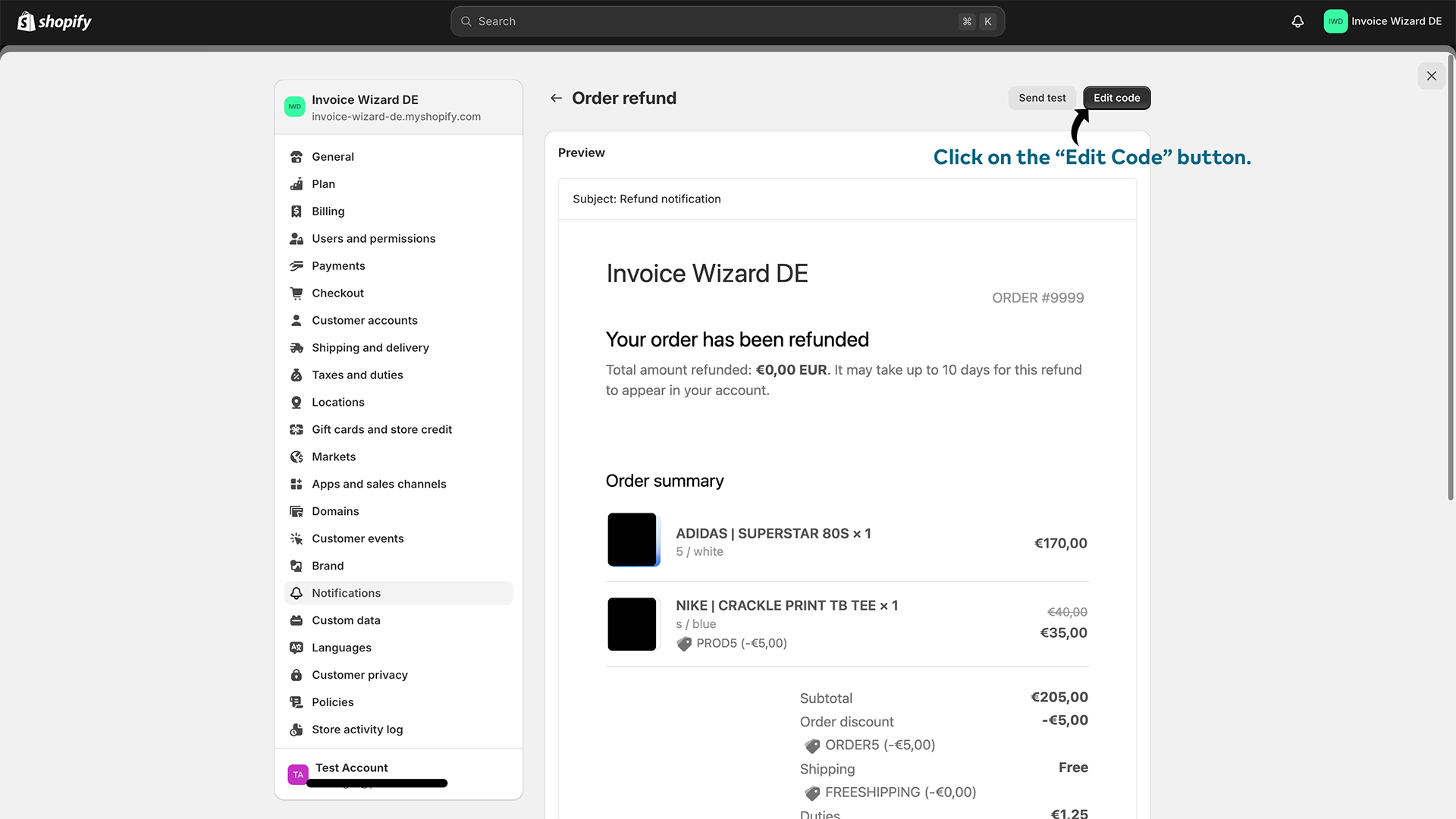The width and height of the screenshot is (1456, 819).
Task: Click the IWD store avatar in top bar
Action: coord(1335,21)
